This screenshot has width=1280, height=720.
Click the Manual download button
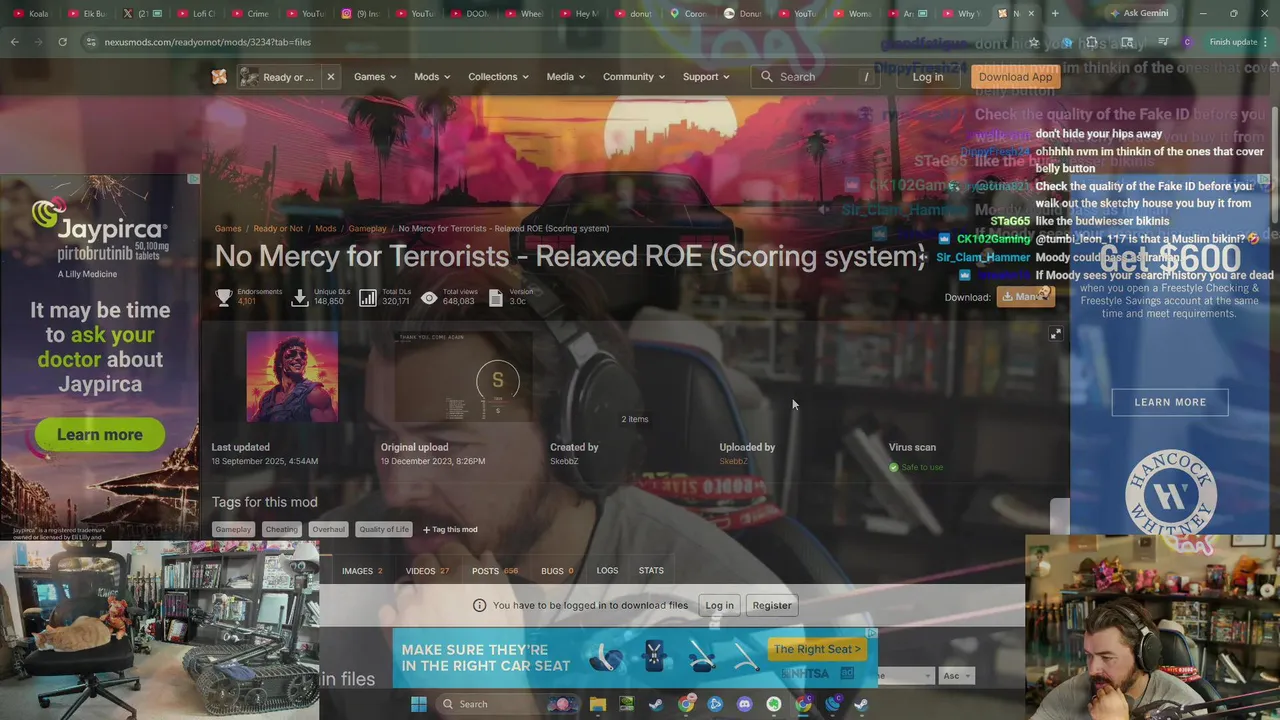point(1025,297)
